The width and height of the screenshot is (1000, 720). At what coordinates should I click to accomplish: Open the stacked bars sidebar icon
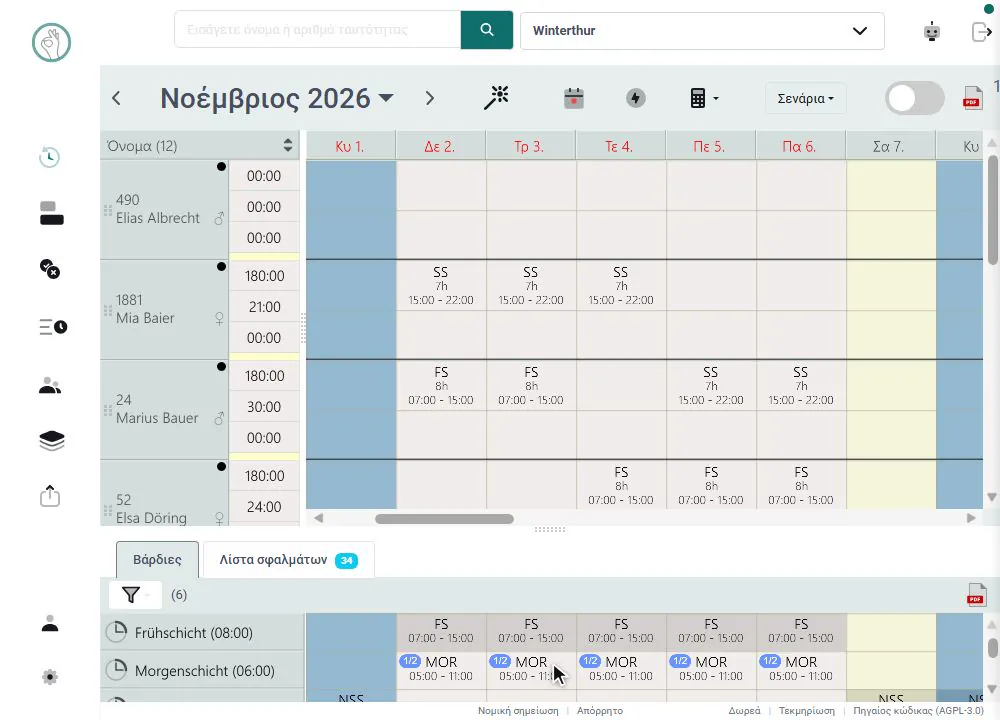click(52, 213)
